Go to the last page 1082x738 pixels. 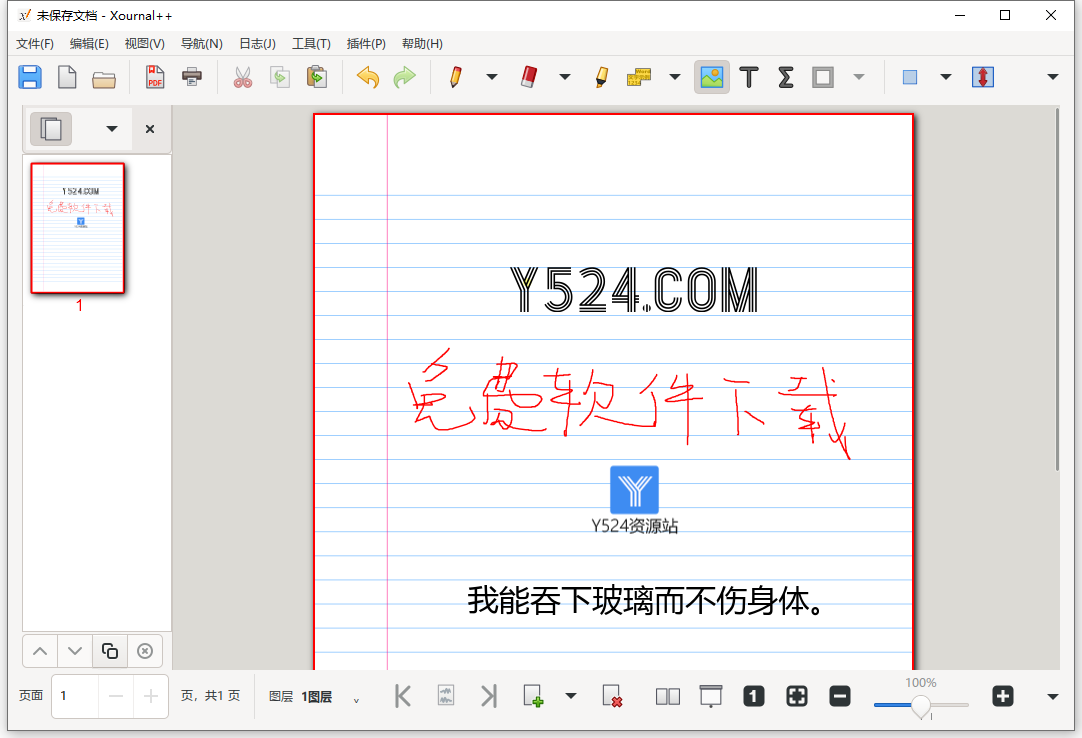489,696
